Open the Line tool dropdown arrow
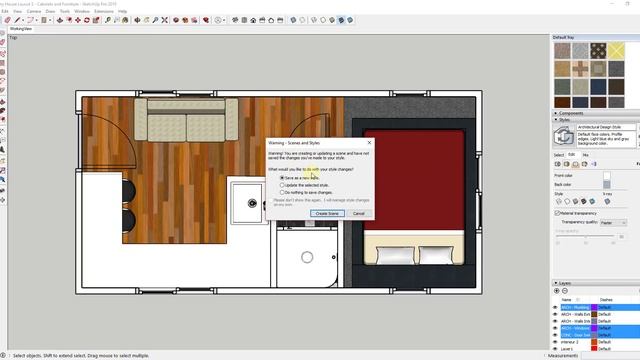 23,20
